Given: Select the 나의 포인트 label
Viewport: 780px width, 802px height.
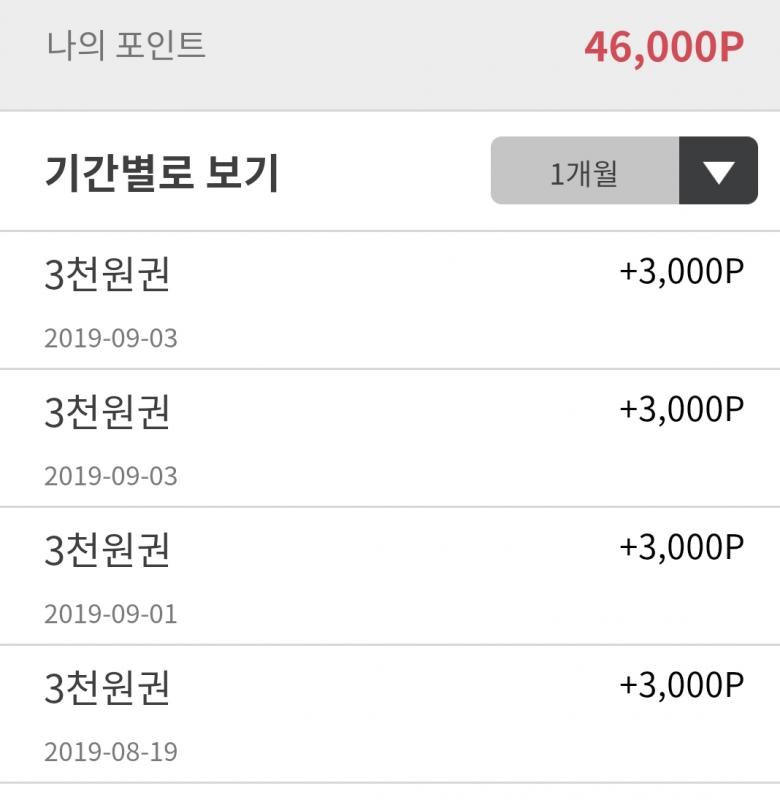Looking at the screenshot, I should click(x=126, y=46).
